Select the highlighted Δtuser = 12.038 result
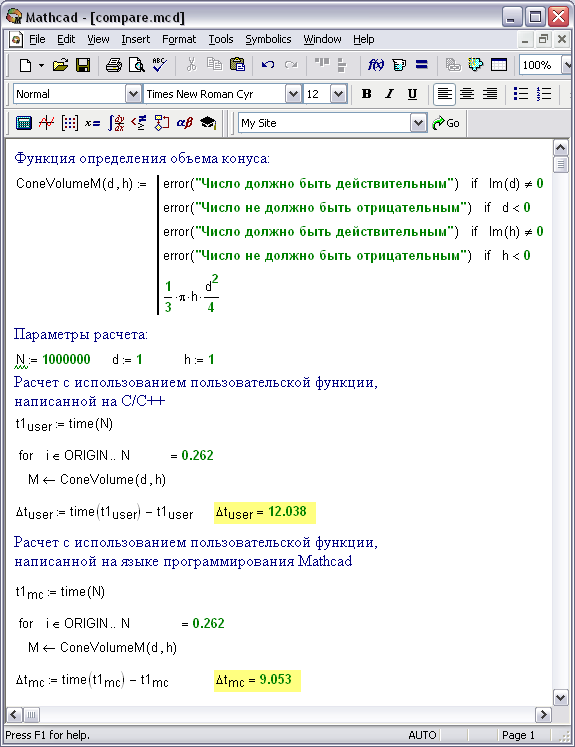 (x=264, y=513)
